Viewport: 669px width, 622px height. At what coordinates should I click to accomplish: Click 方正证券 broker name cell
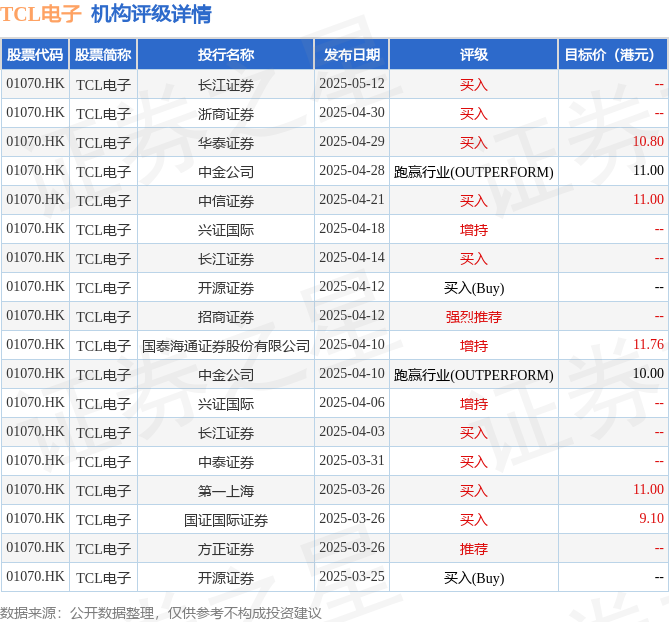point(226,549)
